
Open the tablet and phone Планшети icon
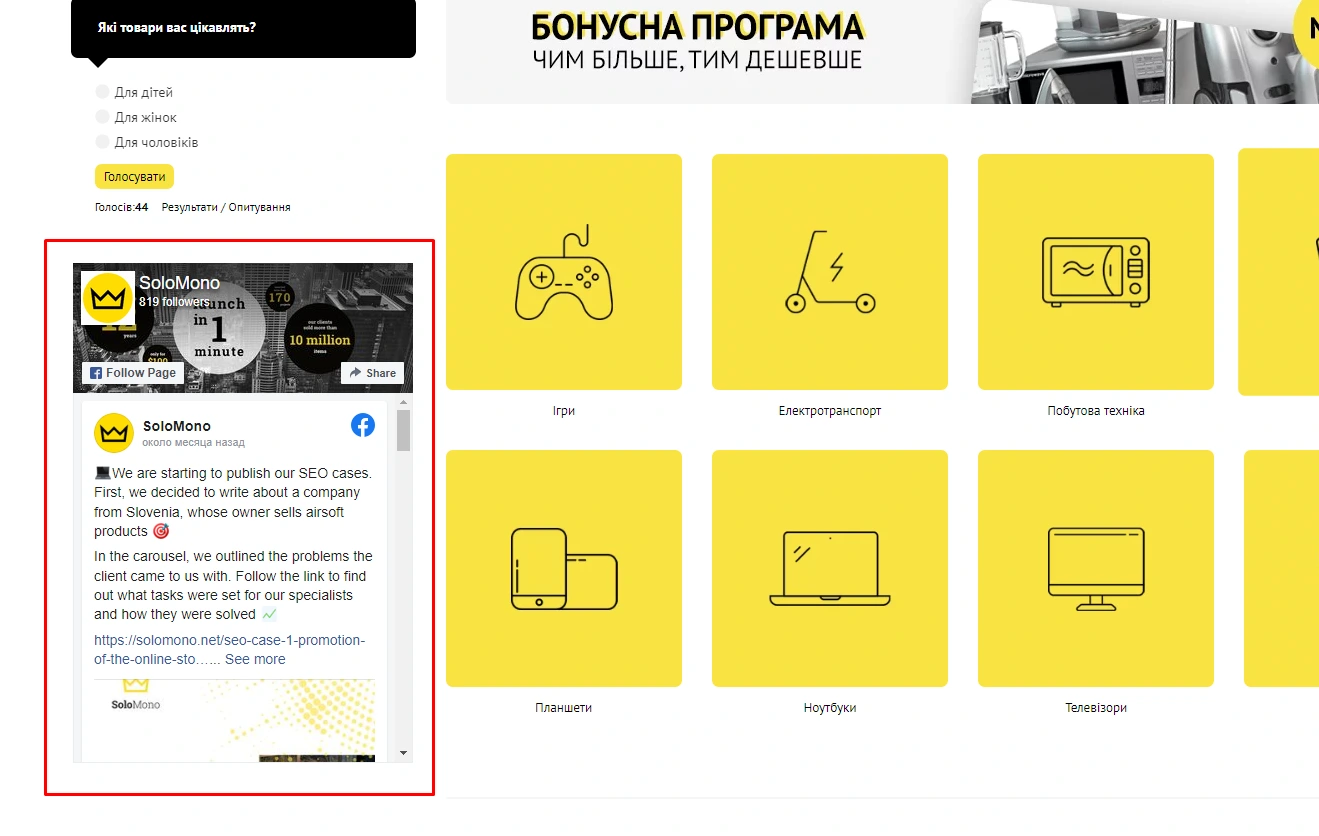point(564,568)
